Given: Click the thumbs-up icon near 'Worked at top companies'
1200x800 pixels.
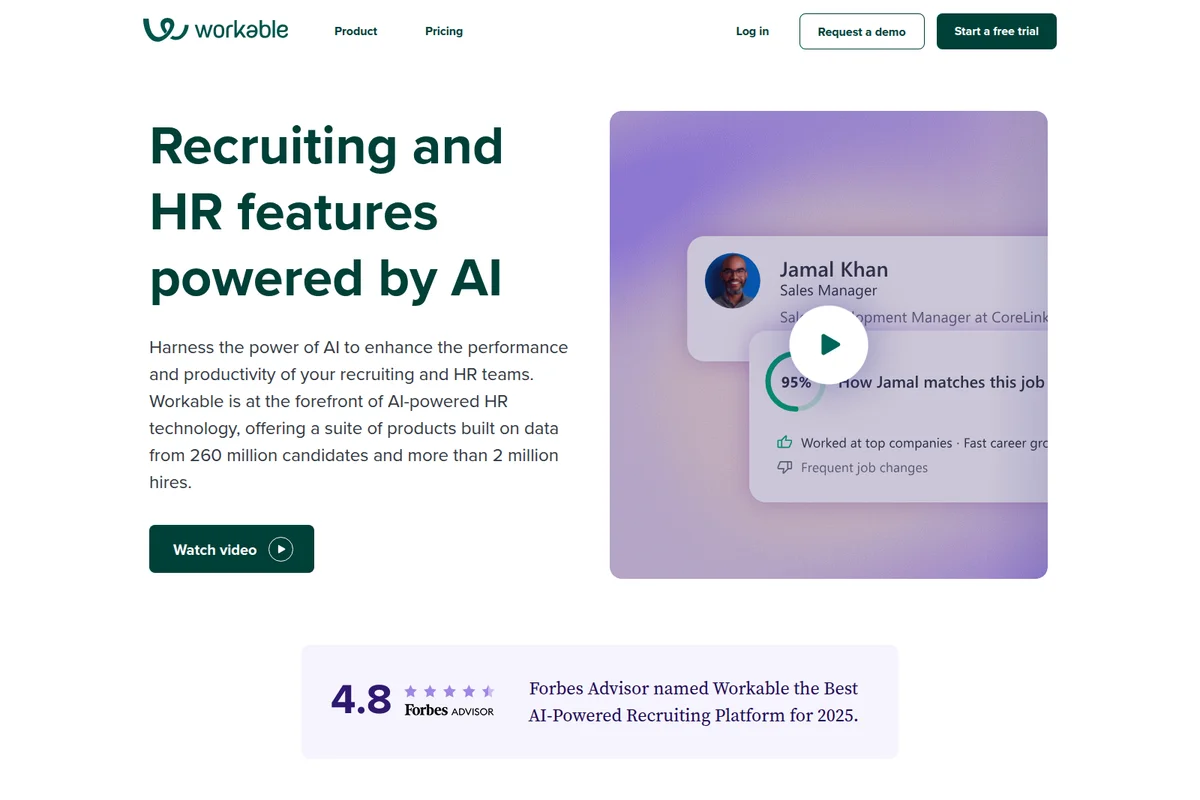Looking at the screenshot, I should (x=784, y=442).
